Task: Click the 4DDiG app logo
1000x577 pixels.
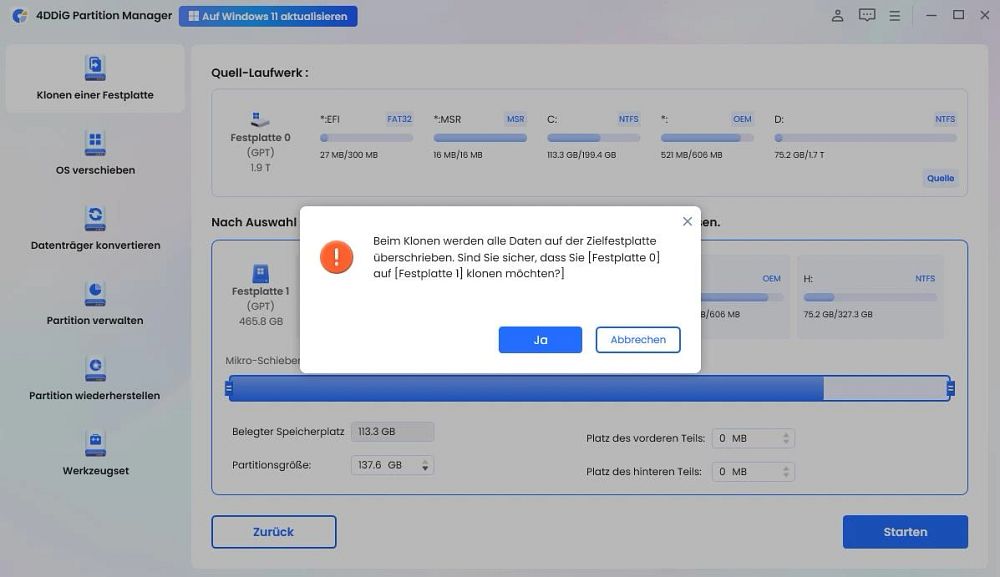Action: 19,15
